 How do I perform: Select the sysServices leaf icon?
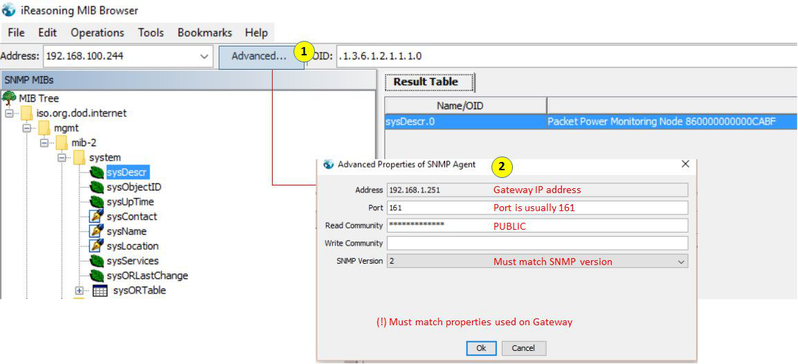[97, 261]
